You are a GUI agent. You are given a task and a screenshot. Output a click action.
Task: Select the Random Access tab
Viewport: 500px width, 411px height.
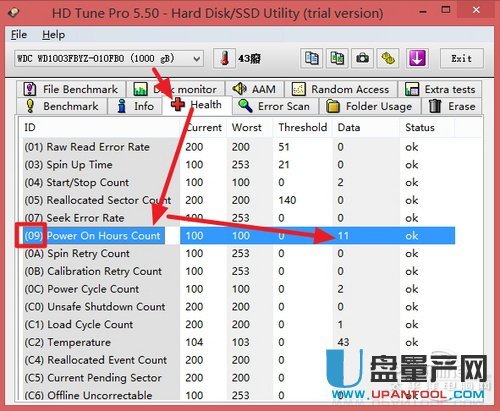(341, 89)
